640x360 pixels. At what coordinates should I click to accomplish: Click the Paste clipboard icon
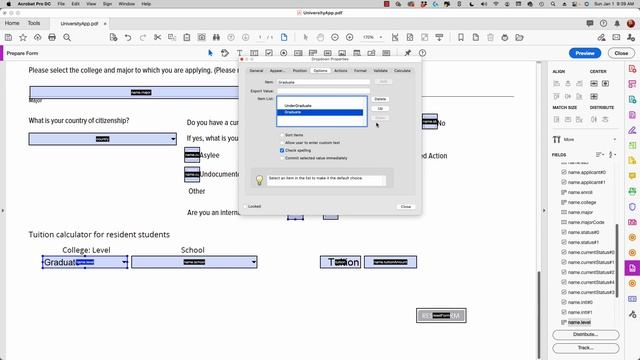point(187,38)
